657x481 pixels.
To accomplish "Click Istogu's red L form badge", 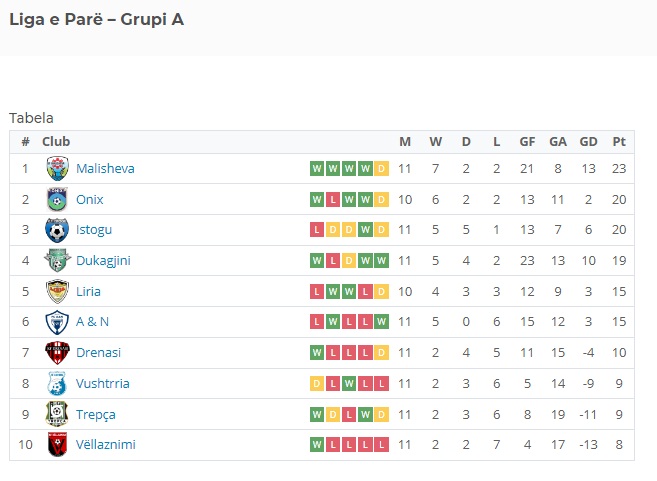I will [x=317, y=230].
